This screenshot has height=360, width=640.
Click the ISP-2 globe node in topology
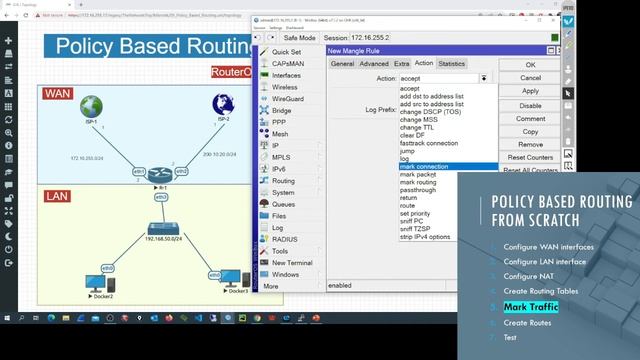pyautogui.click(x=223, y=104)
